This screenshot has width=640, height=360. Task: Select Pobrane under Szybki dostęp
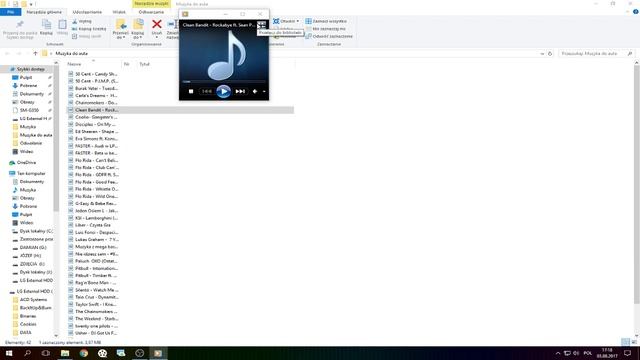click(x=28, y=85)
